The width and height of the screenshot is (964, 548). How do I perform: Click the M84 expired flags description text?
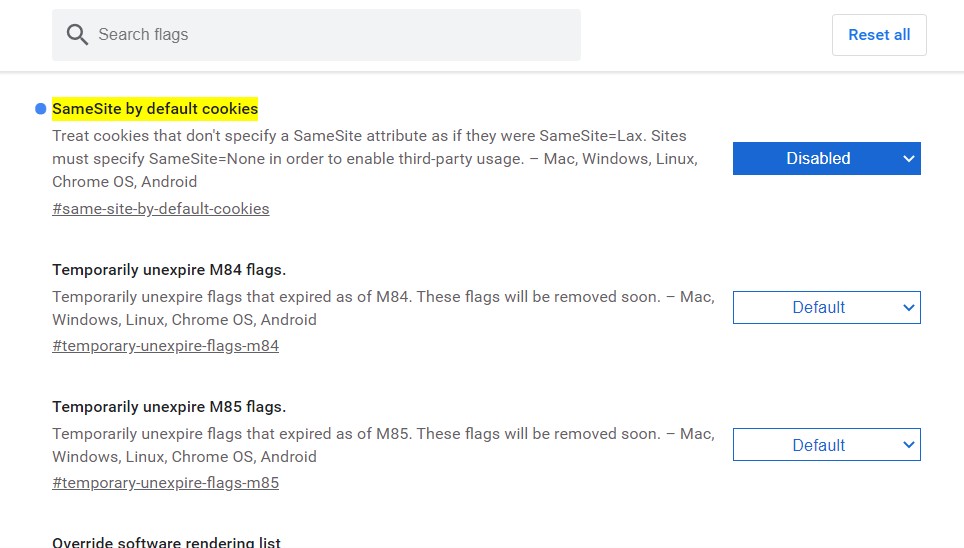(383, 308)
